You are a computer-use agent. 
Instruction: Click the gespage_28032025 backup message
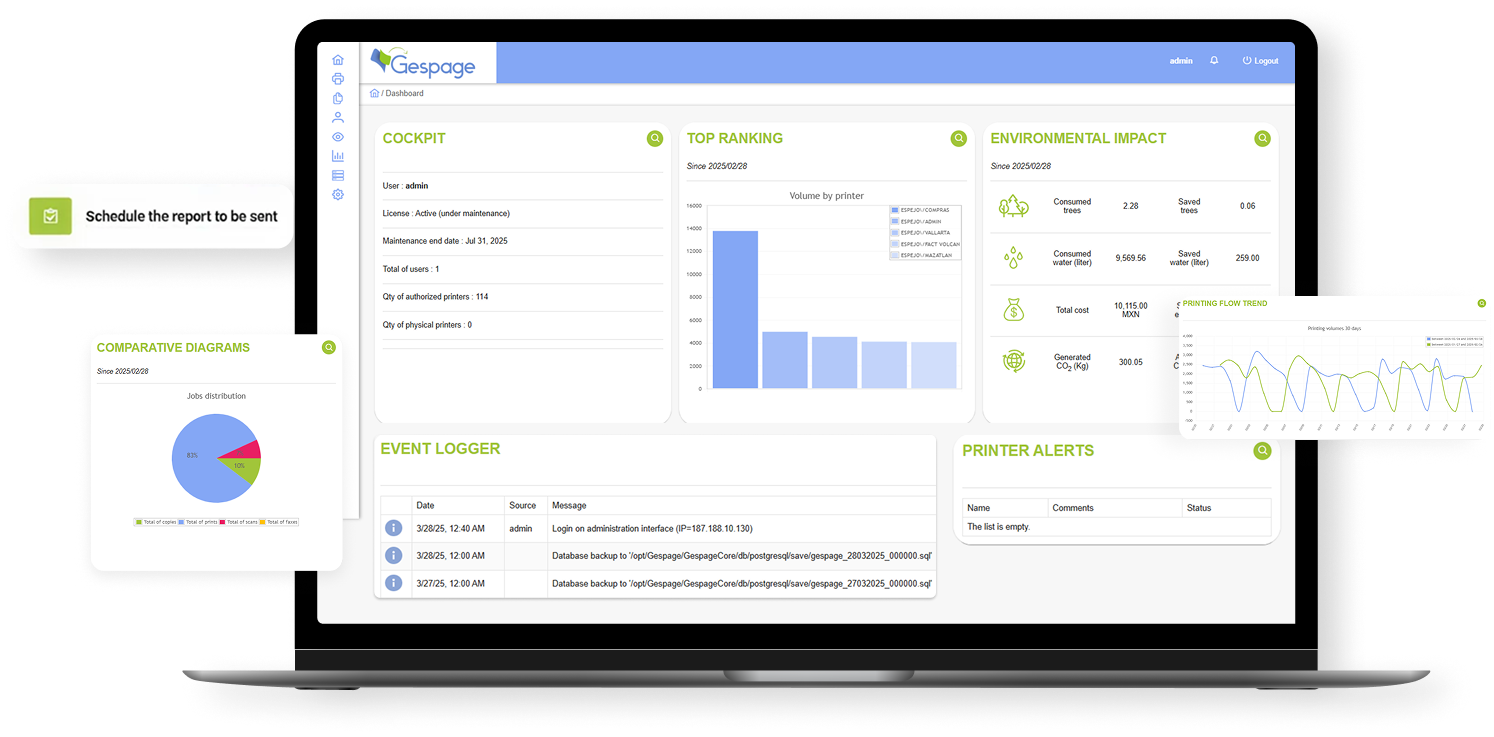741,555
